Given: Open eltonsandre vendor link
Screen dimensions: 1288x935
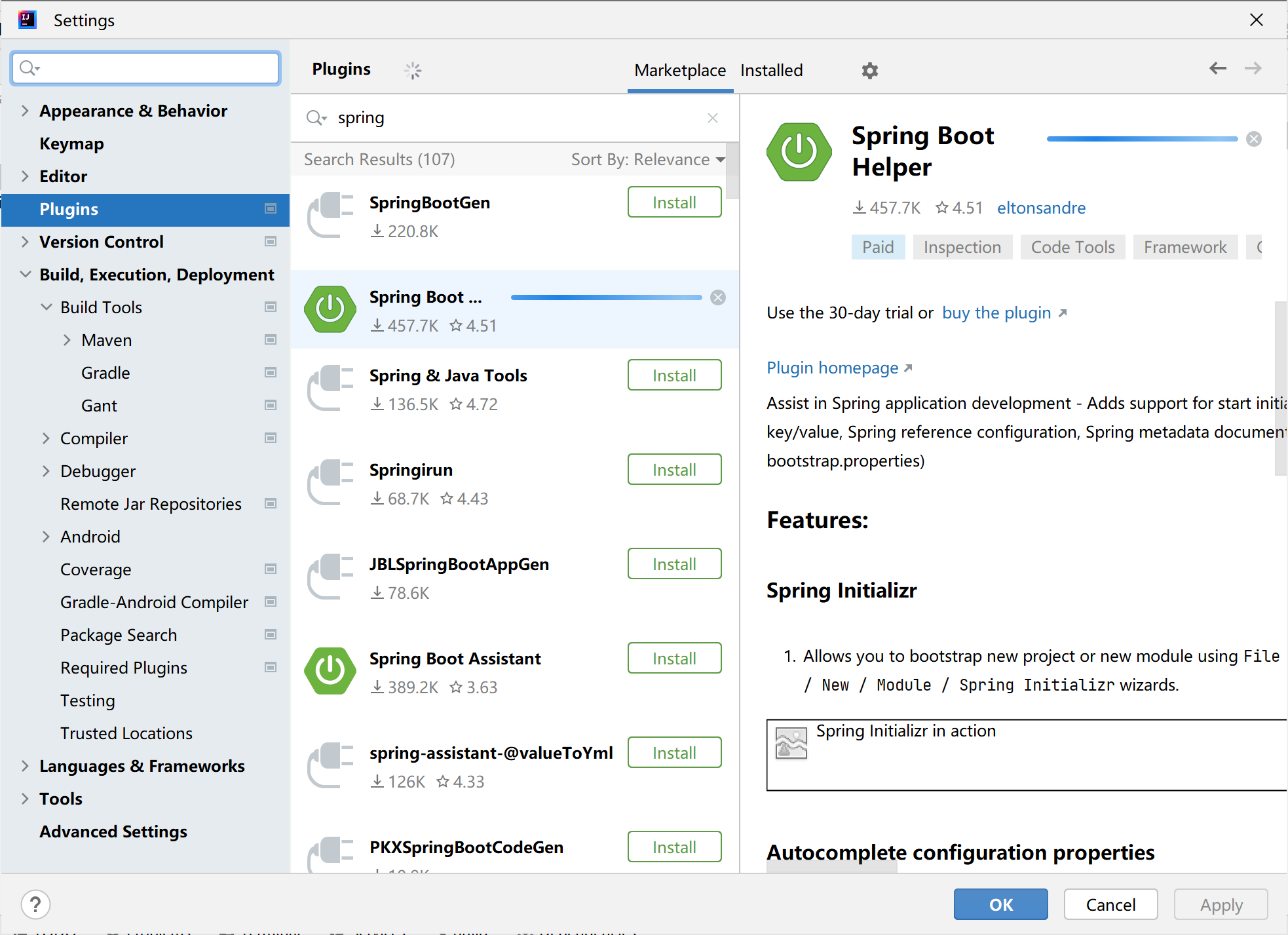Looking at the screenshot, I should pyautogui.click(x=1041, y=208).
